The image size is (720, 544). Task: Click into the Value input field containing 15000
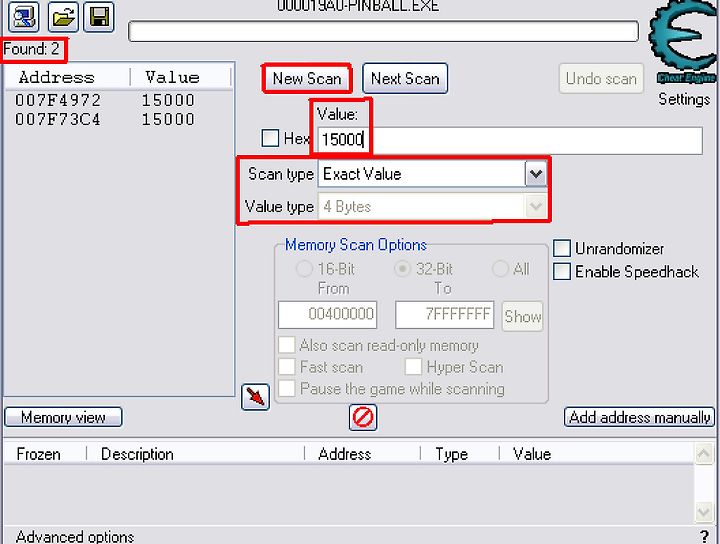[x=510, y=140]
